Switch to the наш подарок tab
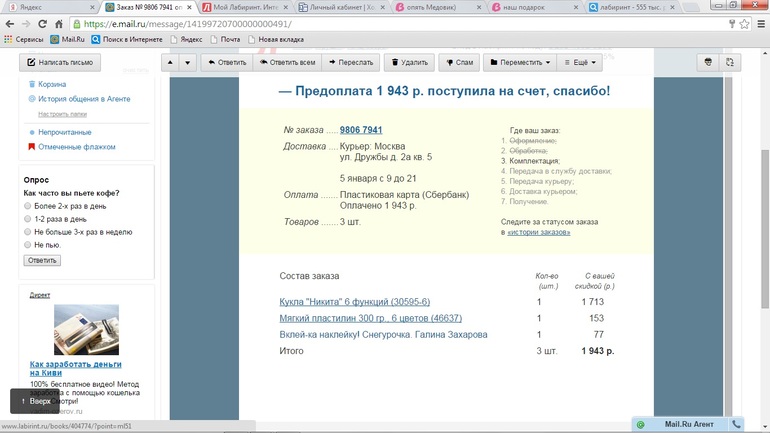770x433 pixels. 525,7
